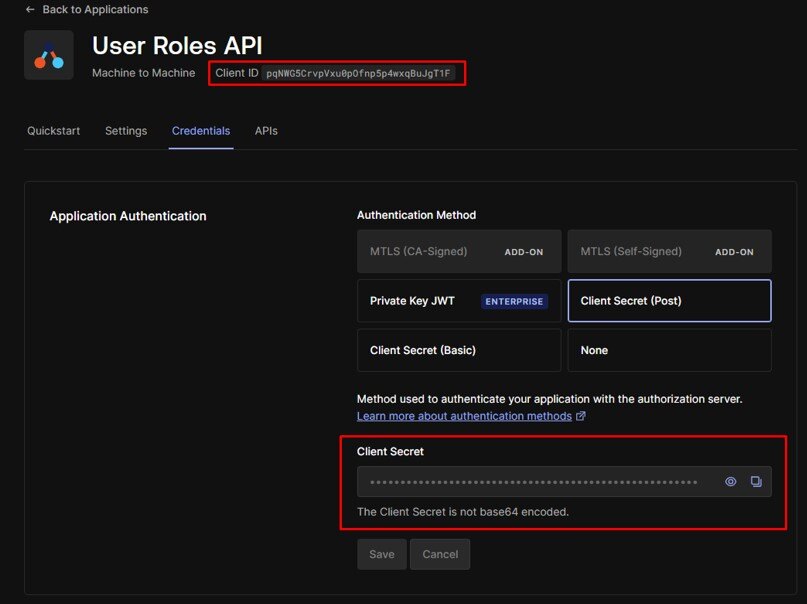Click inside the Client Secret field

point(564,482)
